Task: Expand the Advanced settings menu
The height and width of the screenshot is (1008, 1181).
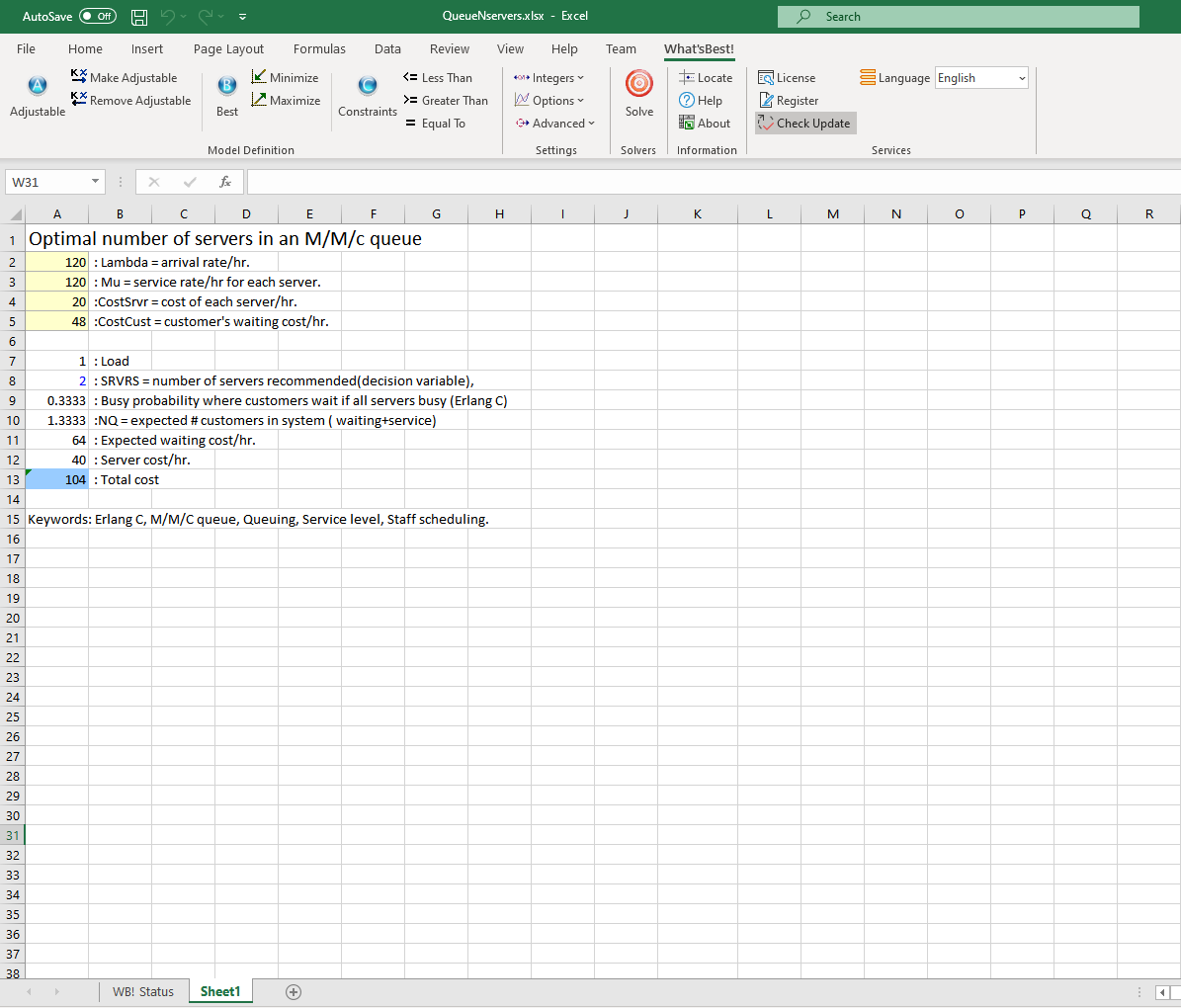Action: (555, 124)
